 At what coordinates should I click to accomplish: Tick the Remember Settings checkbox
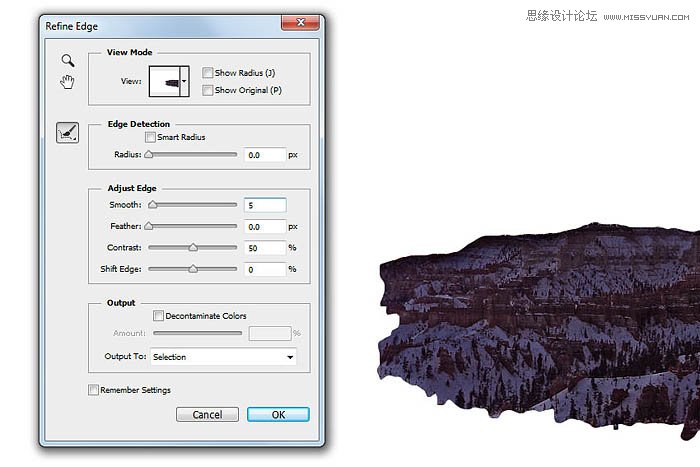(x=93, y=390)
